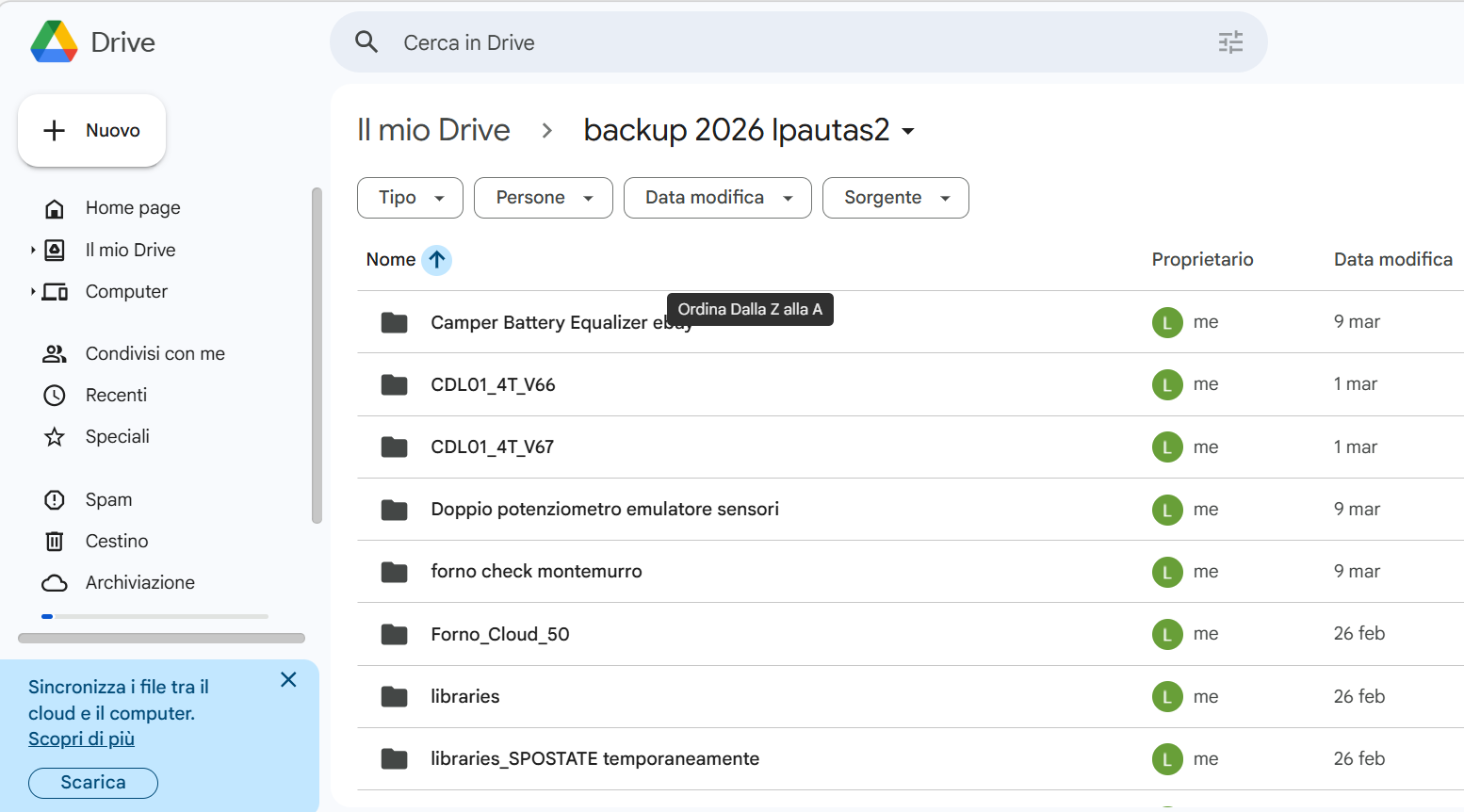
Task: Dismiss the sync files banner
Action: pyautogui.click(x=288, y=679)
